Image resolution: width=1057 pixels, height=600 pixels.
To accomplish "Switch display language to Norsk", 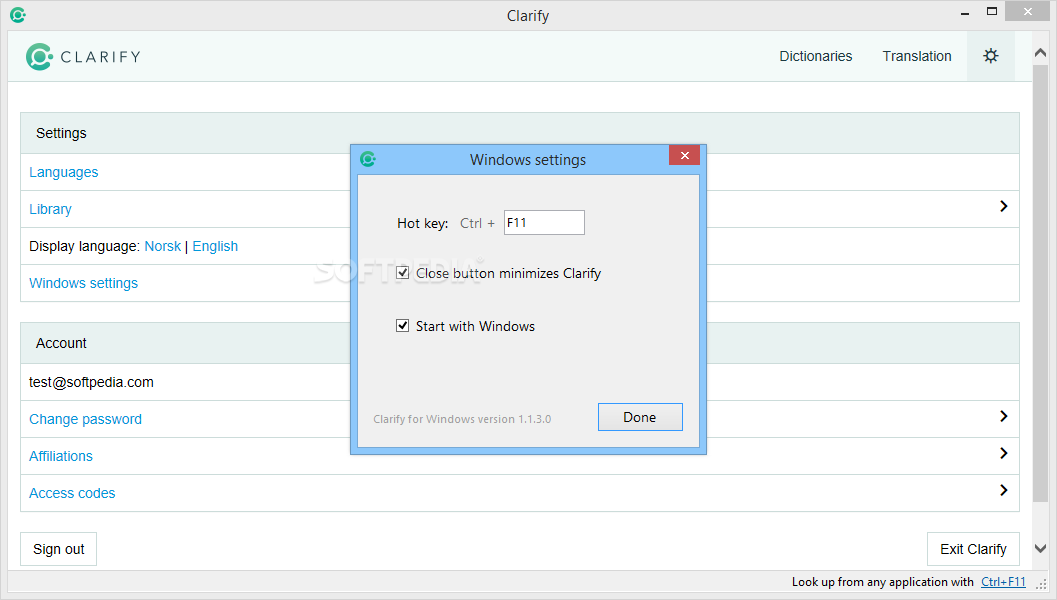I will [162, 246].
